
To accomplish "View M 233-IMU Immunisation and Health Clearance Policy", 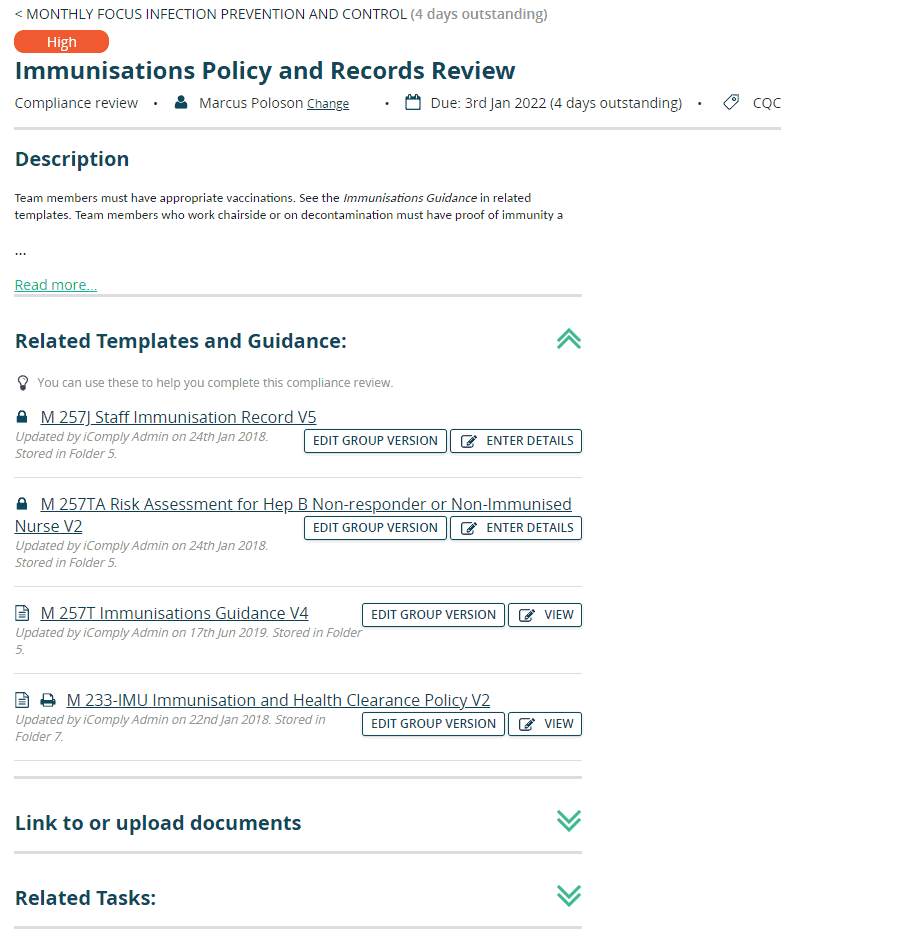I will (545, 724).
